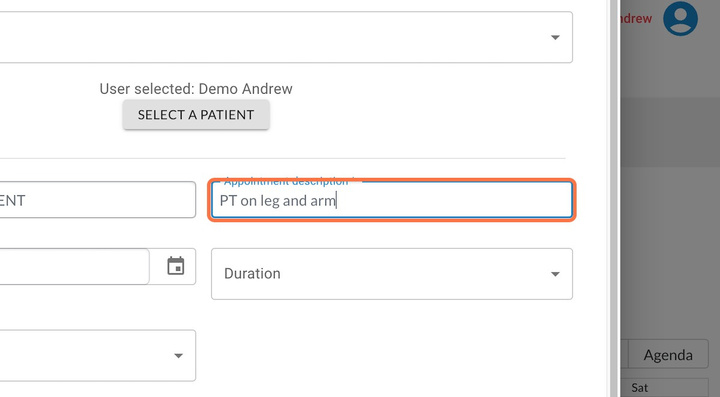Click the user profile avatar icon

click(681, 18)
